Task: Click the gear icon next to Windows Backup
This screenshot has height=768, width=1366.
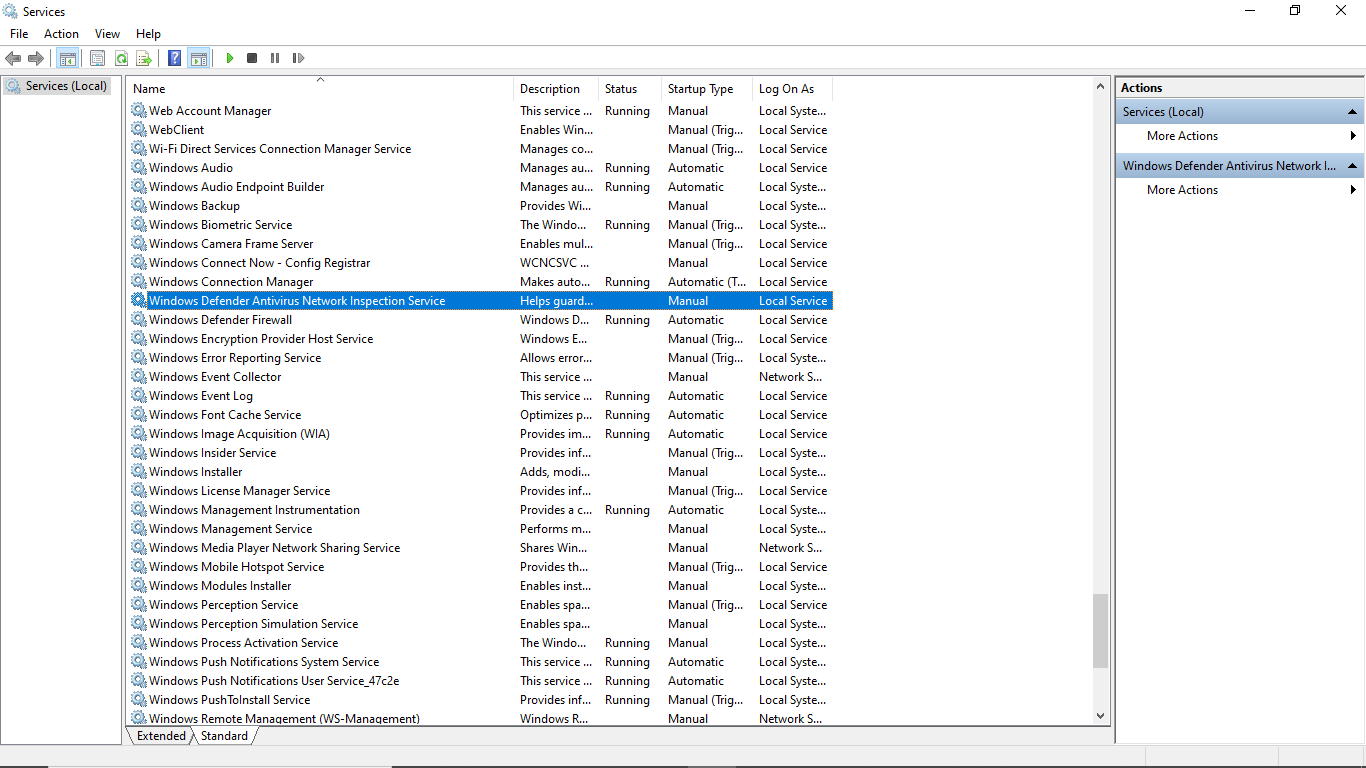Action: (x=138, y=206)
